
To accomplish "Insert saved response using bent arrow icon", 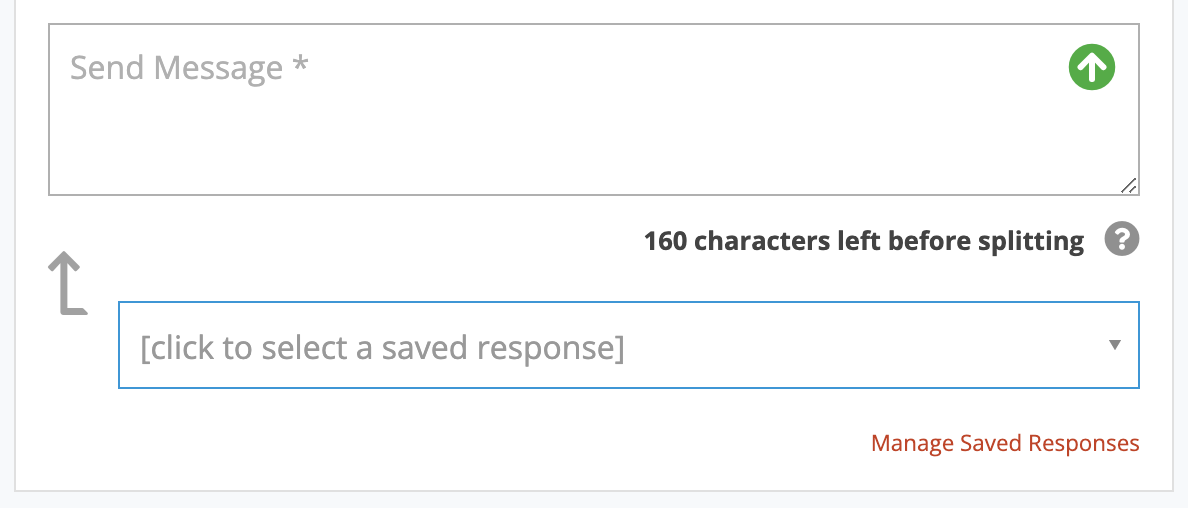I will point(67,283).
